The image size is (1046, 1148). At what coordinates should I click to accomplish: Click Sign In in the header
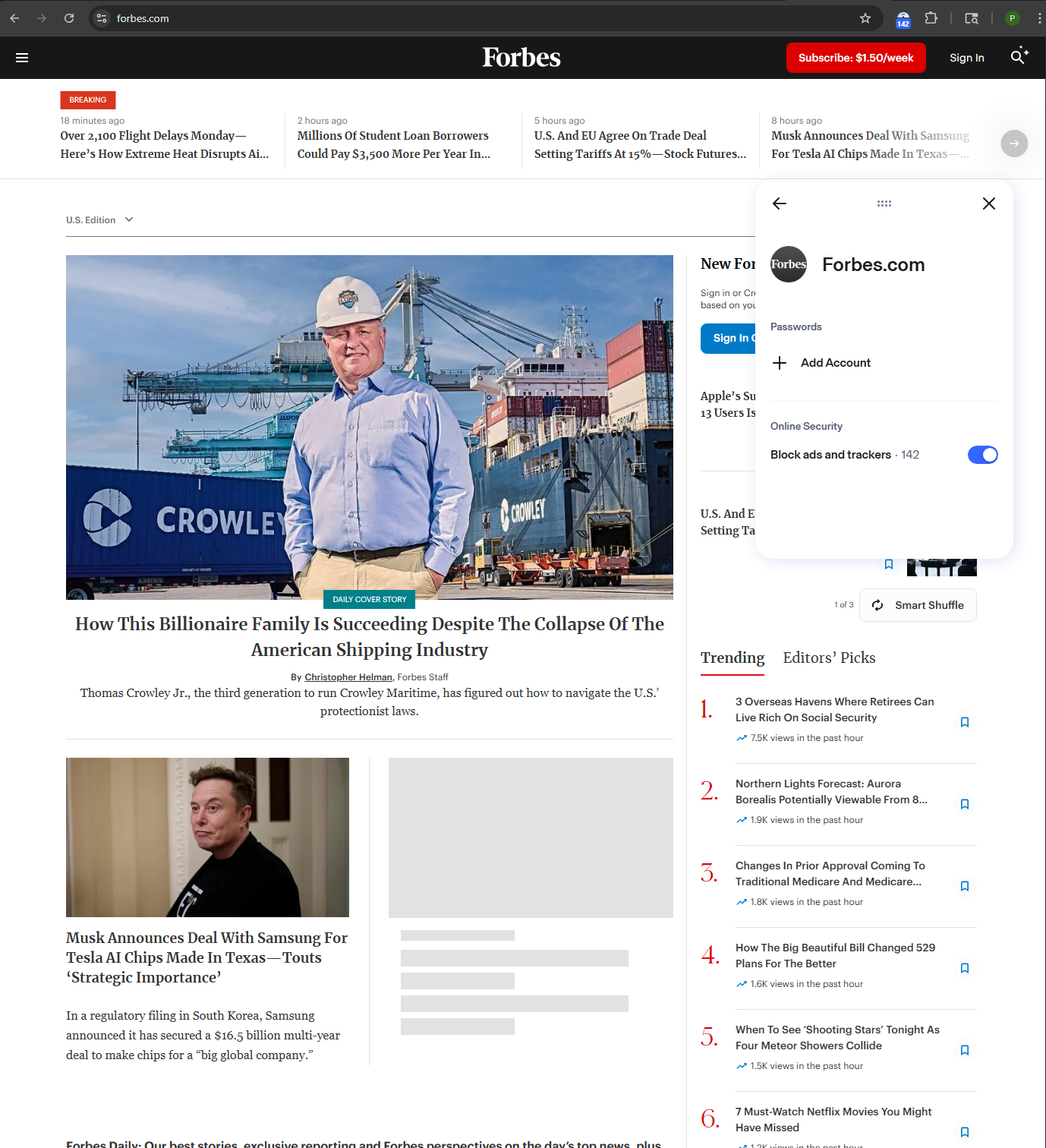(x=967, y=58)
